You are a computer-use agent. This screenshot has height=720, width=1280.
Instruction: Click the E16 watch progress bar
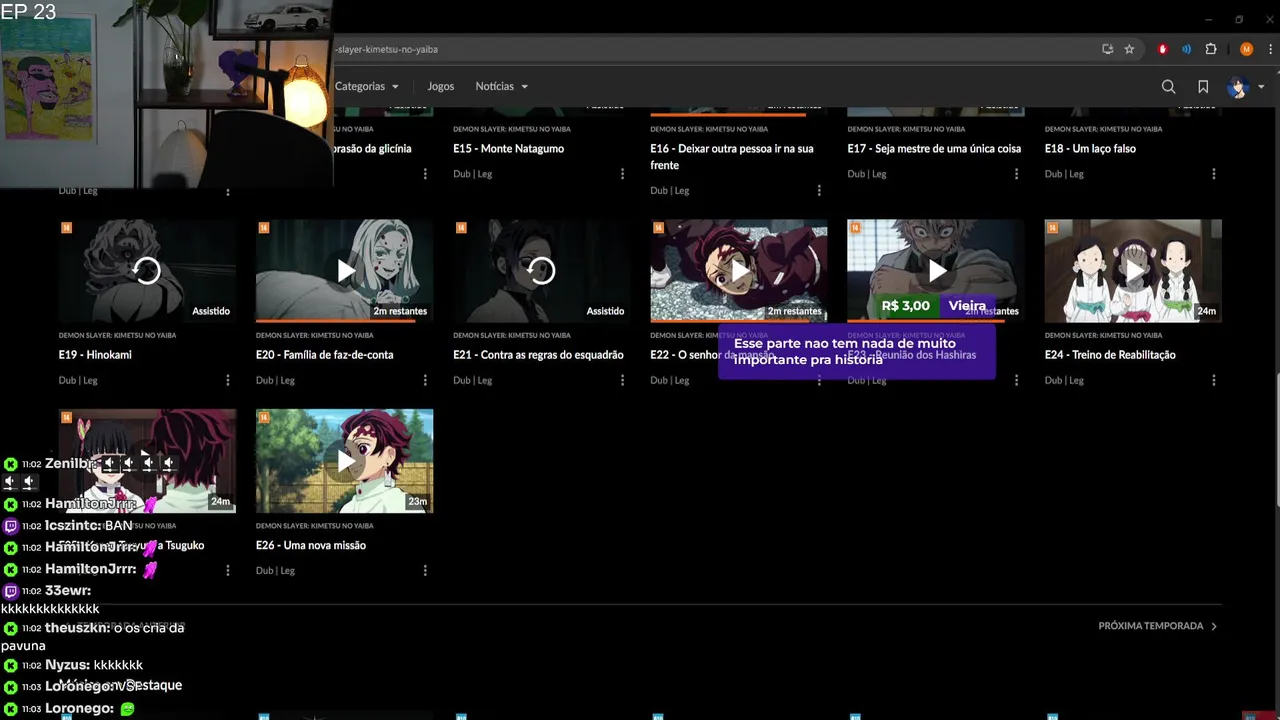pyautogui.click(x=728, y=115)
